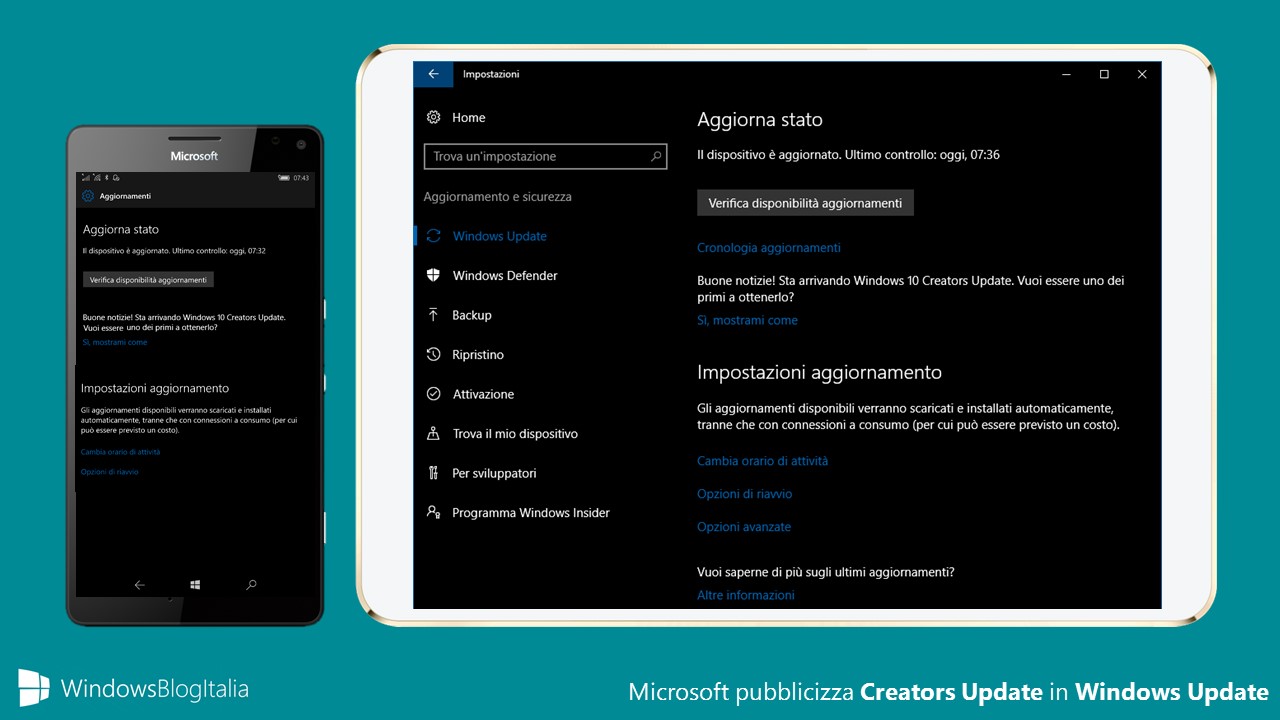Close the Impostazioni window
Viewport: 1280px width, 720px height.
pyautogui.click(x=1142, y=74)
